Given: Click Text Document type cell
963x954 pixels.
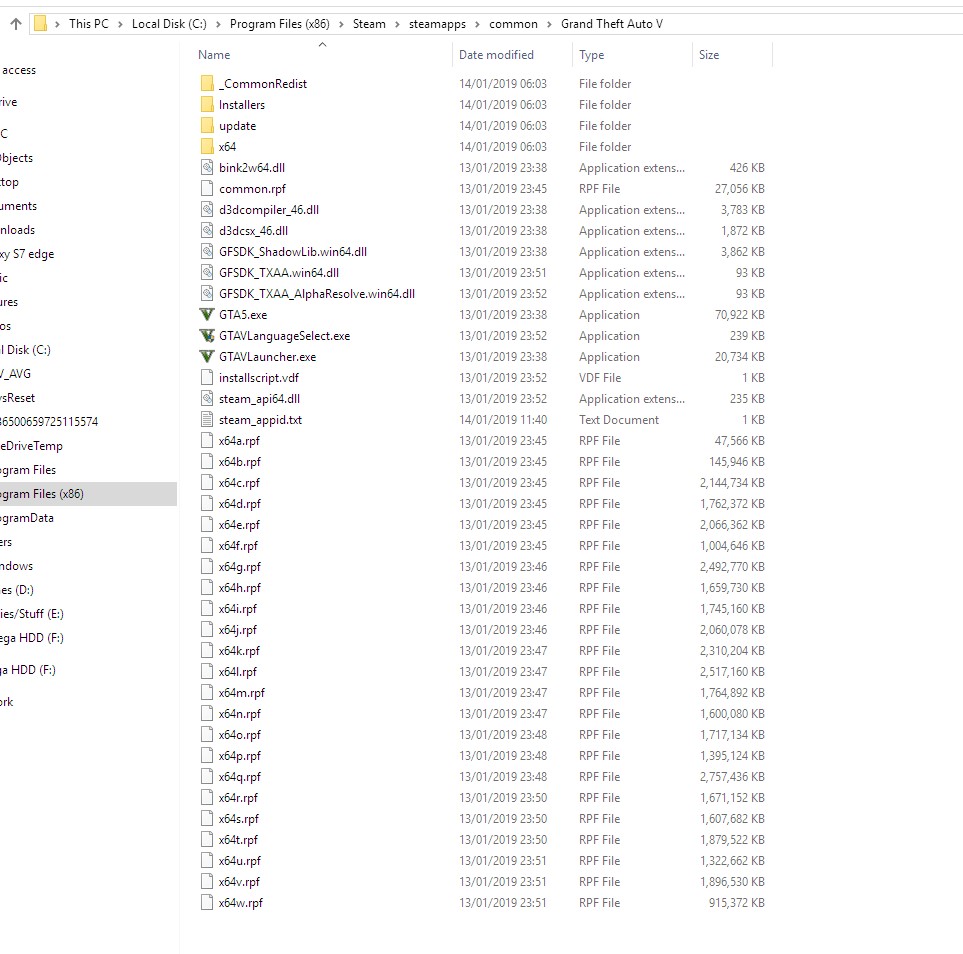Looking at the screenshot, I should click(618, 420).
